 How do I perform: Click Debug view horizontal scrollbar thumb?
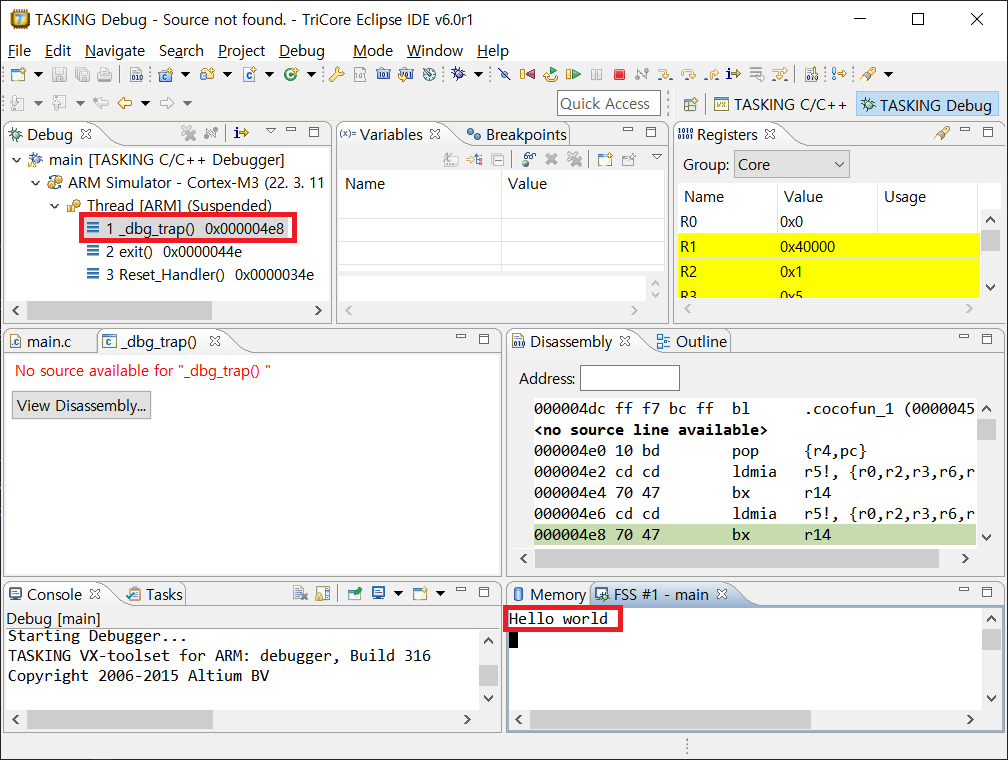pos(120,311)
